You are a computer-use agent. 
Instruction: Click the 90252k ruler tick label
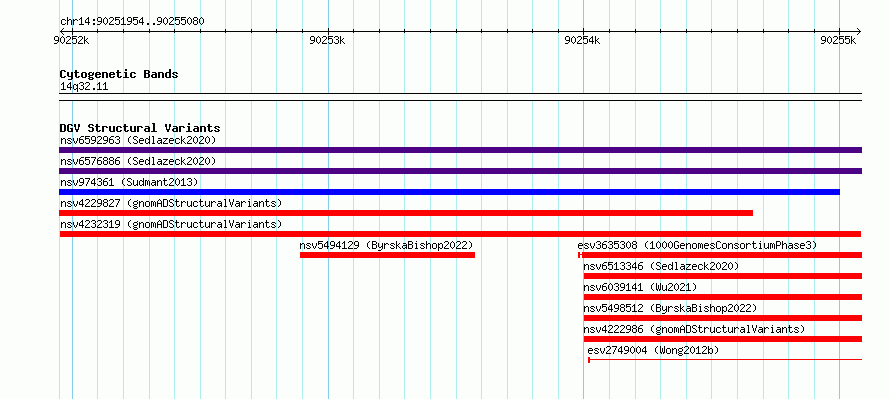[72, 40]
